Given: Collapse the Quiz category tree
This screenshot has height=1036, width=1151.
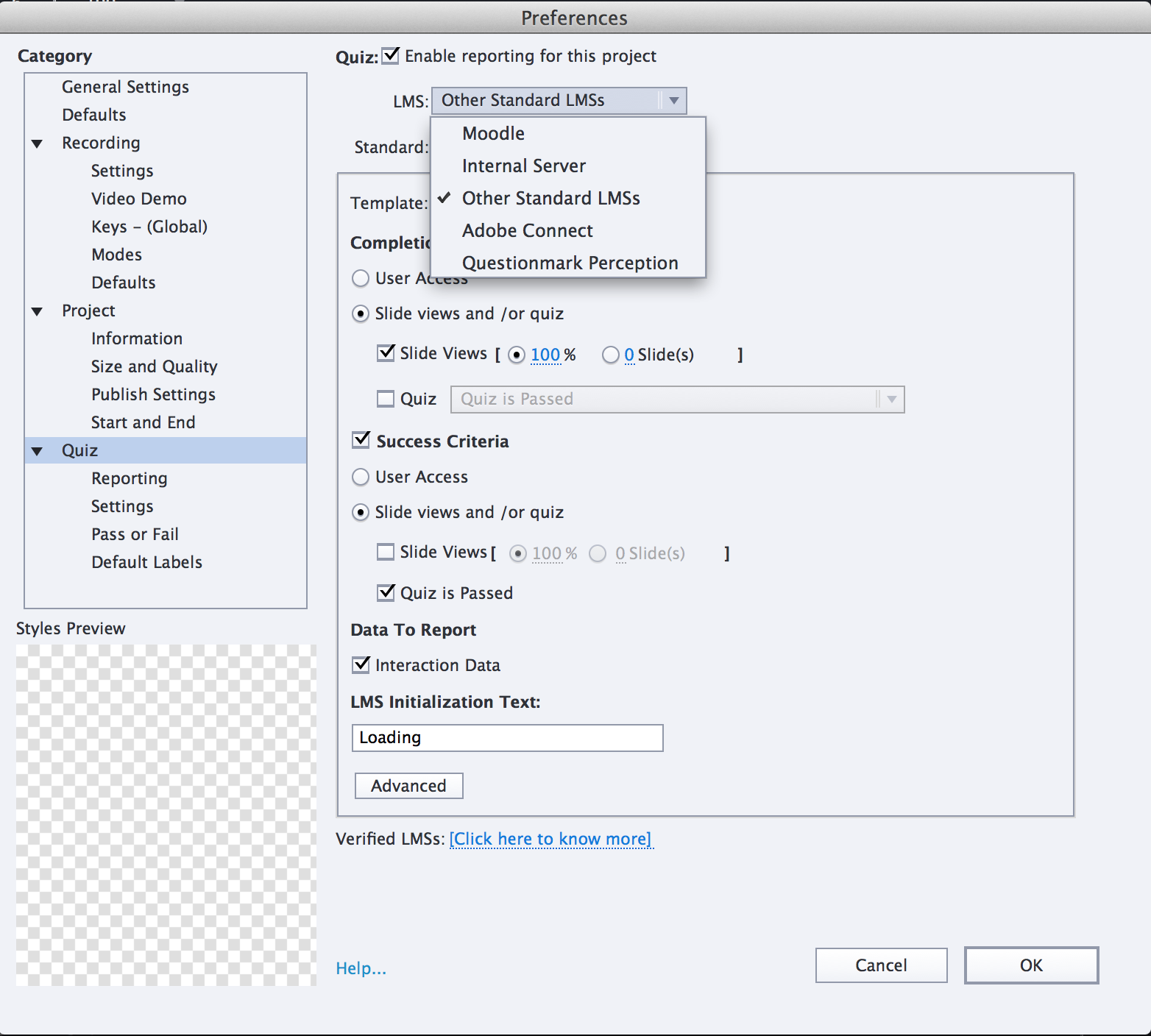Looking at the screenshot, I should pos(38,451).
